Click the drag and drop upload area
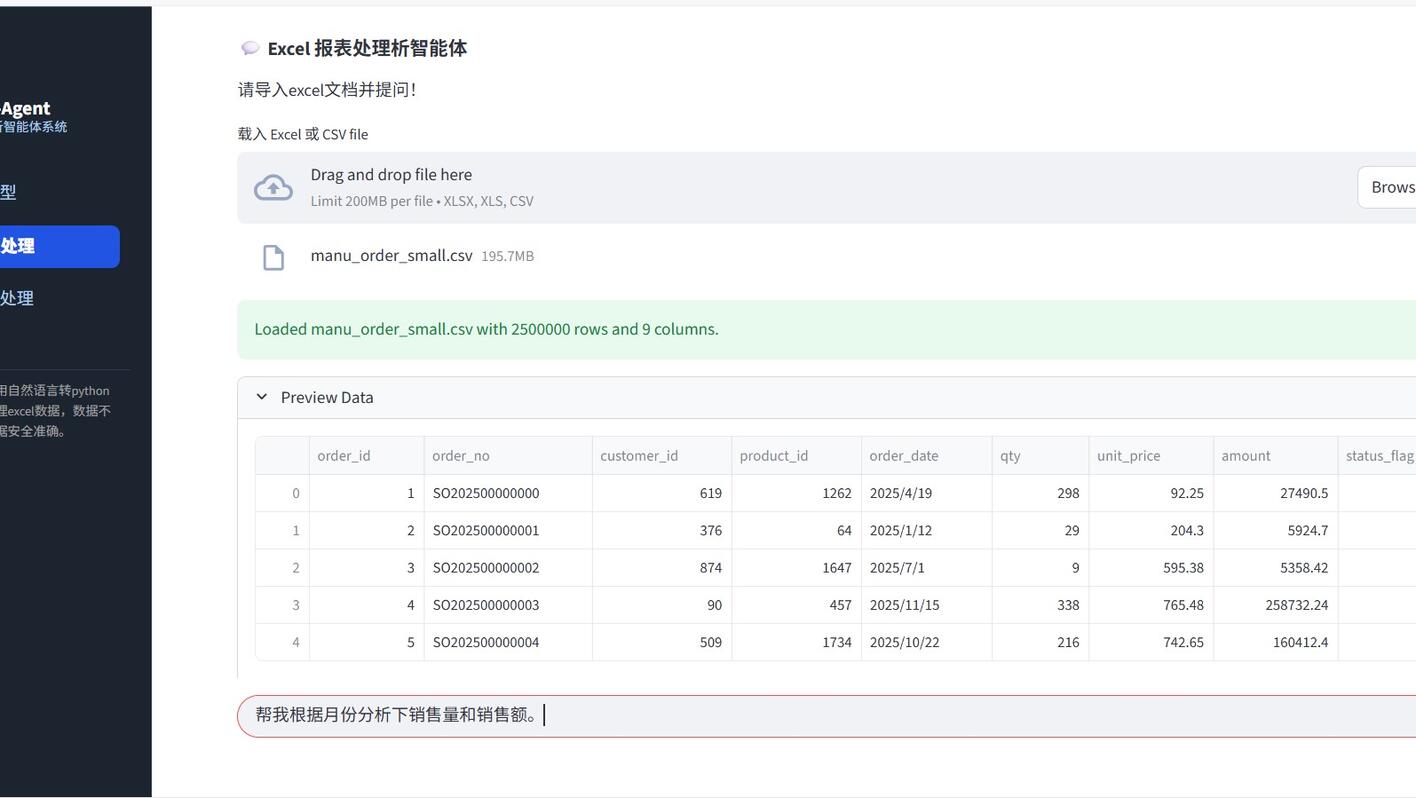 click(826, 188)
